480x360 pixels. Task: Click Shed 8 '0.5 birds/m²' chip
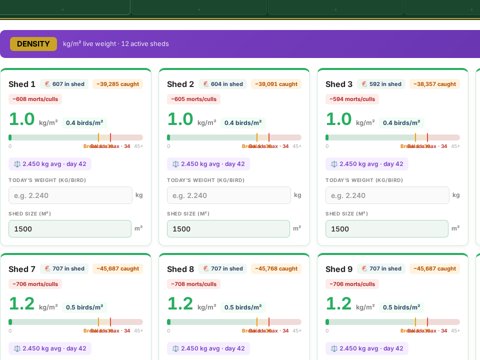tap(243, 307)
